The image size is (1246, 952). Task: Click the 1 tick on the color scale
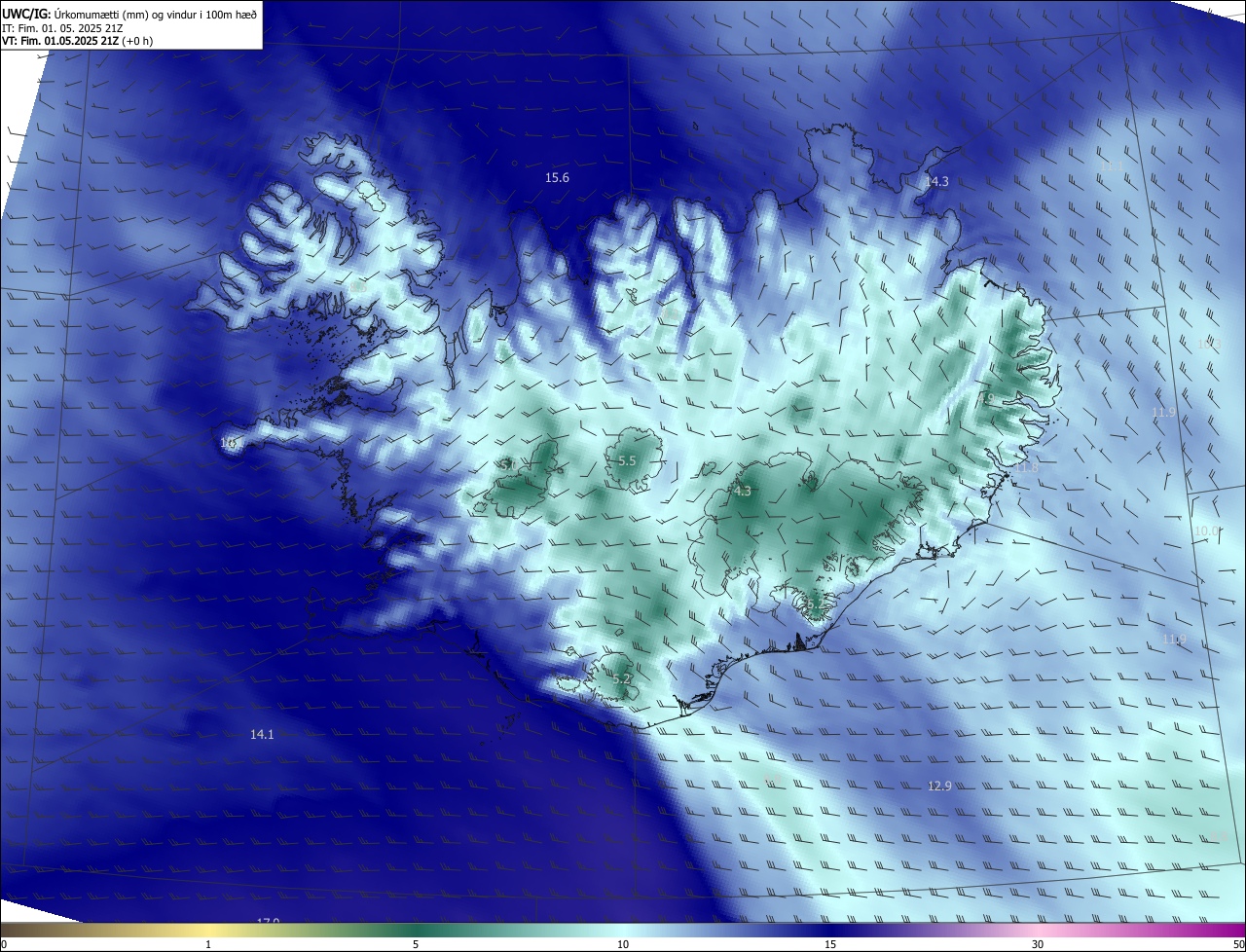[208, 945]
